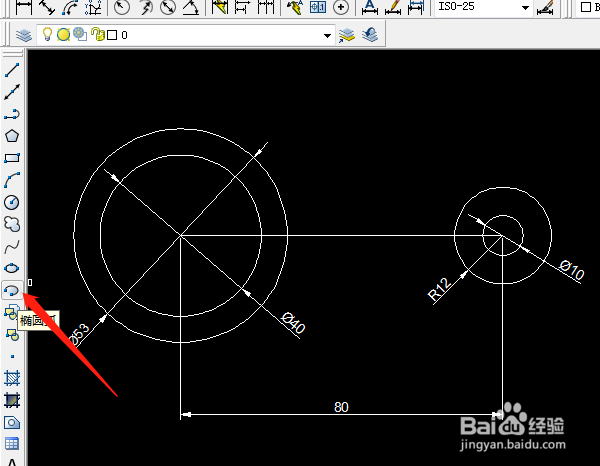Select Angular dimension tool

191,7
